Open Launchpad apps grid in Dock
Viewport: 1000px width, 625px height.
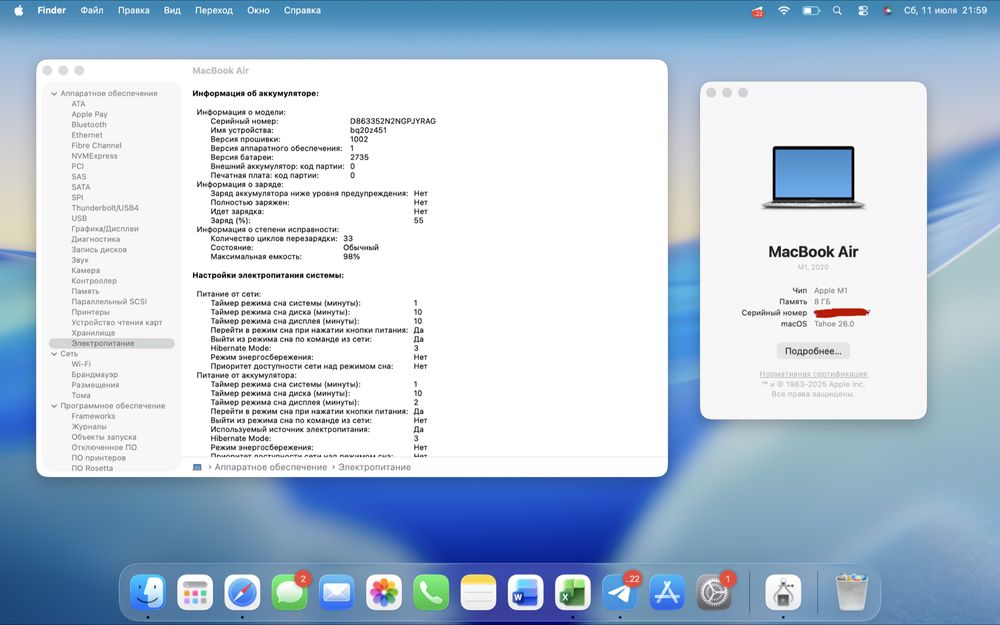point(195,592)
